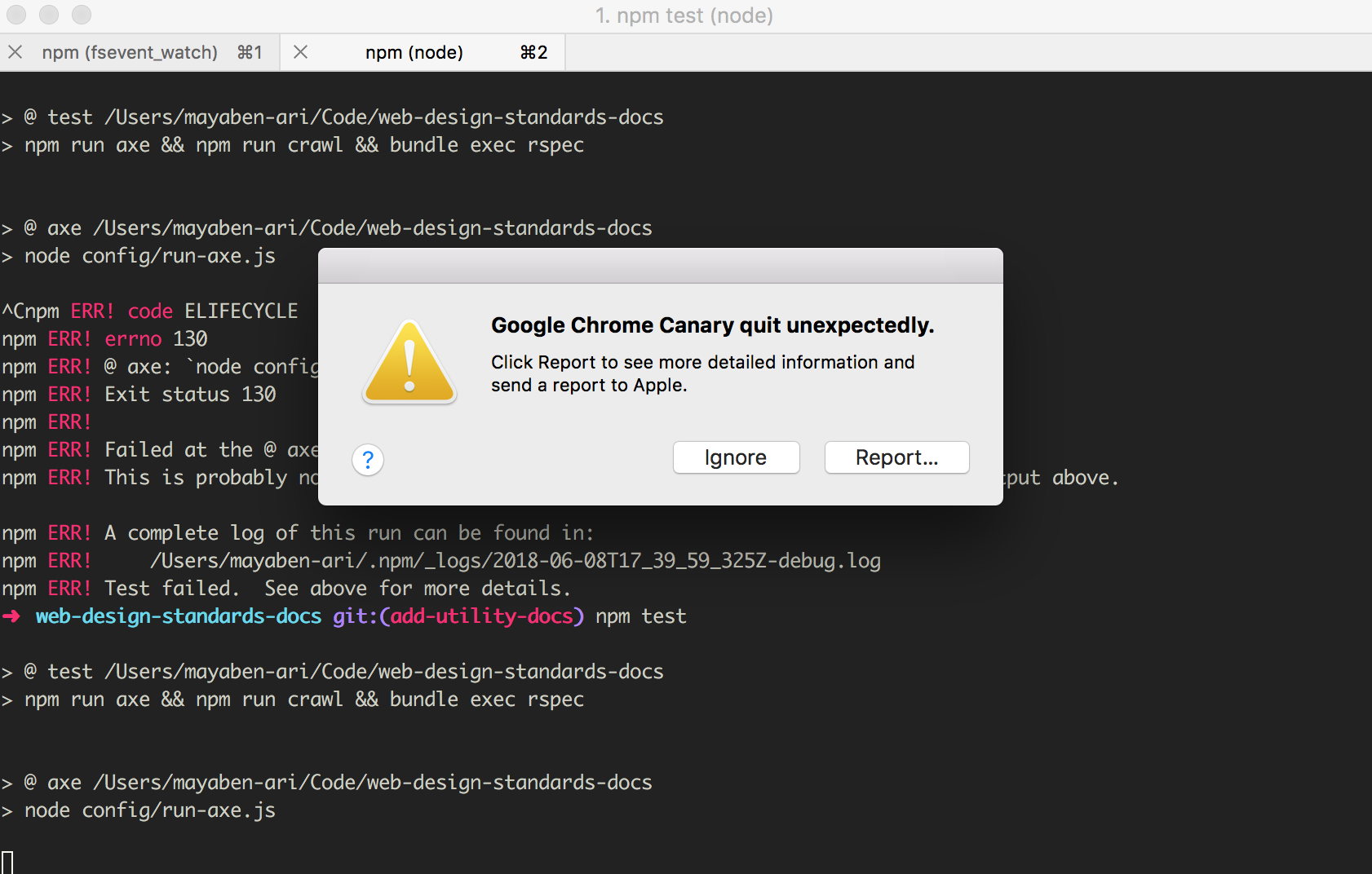Screen dimensions: 1372x874
Task: Click the yellow warning triangle icon
Action: pyautogui.click(x=409, y=363)
